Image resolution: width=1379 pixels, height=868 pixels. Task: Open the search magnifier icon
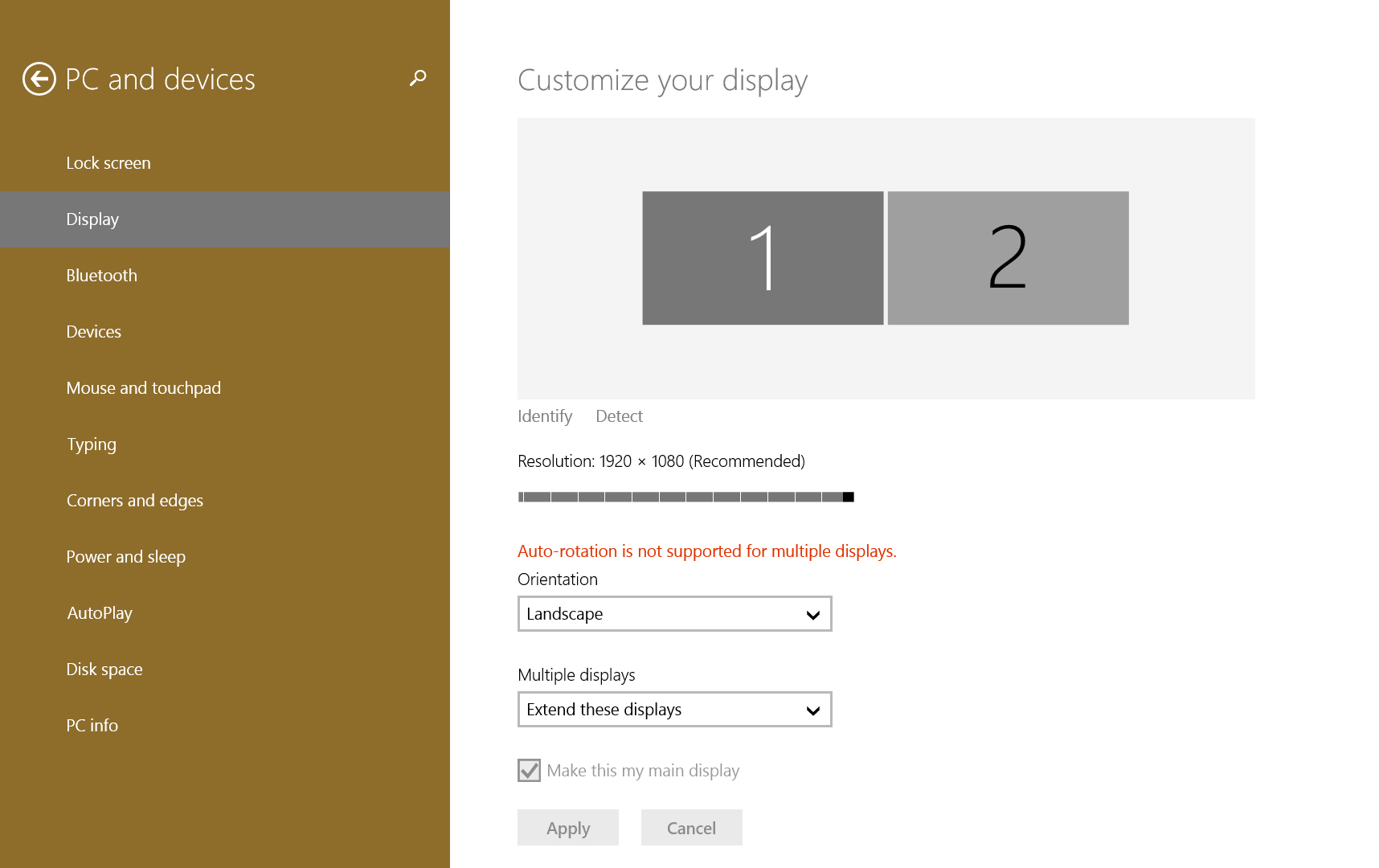pos(418,78)
